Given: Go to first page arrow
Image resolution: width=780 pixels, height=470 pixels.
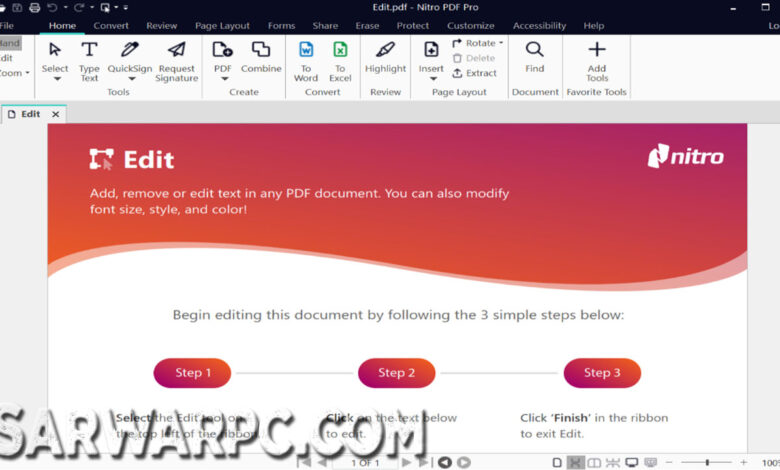Looking at the screenshot, I should tap(304, 463).
